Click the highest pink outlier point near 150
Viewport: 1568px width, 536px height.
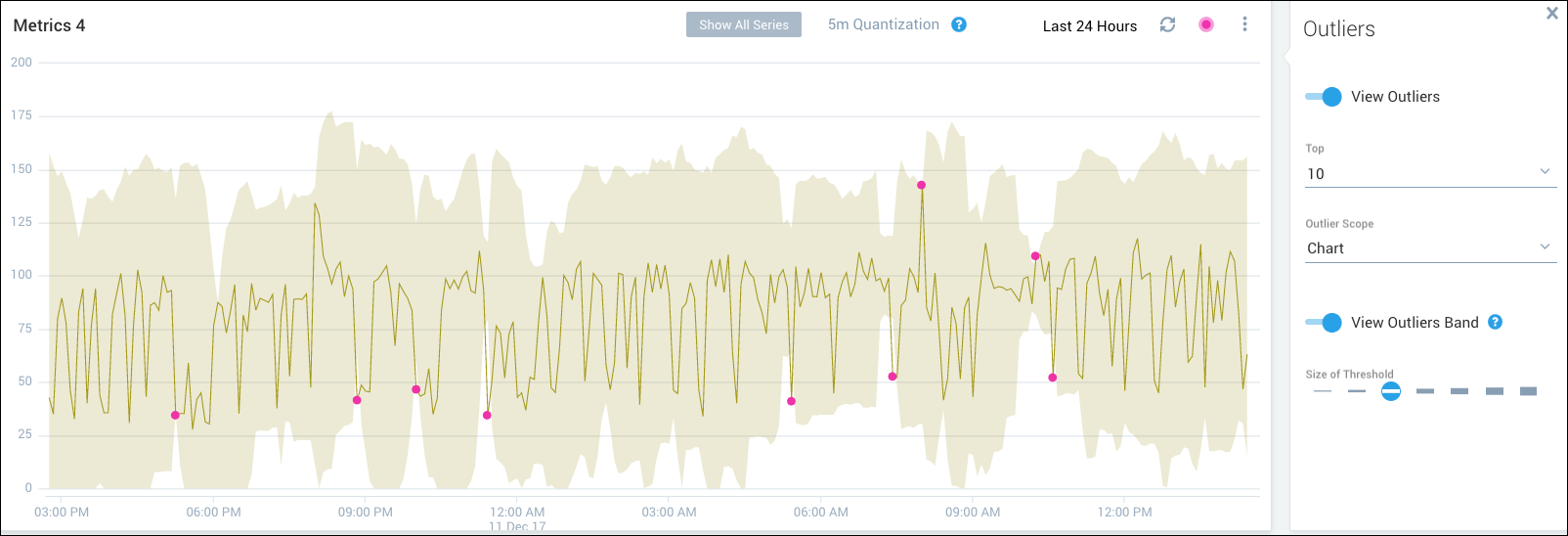tap(921, 185)
